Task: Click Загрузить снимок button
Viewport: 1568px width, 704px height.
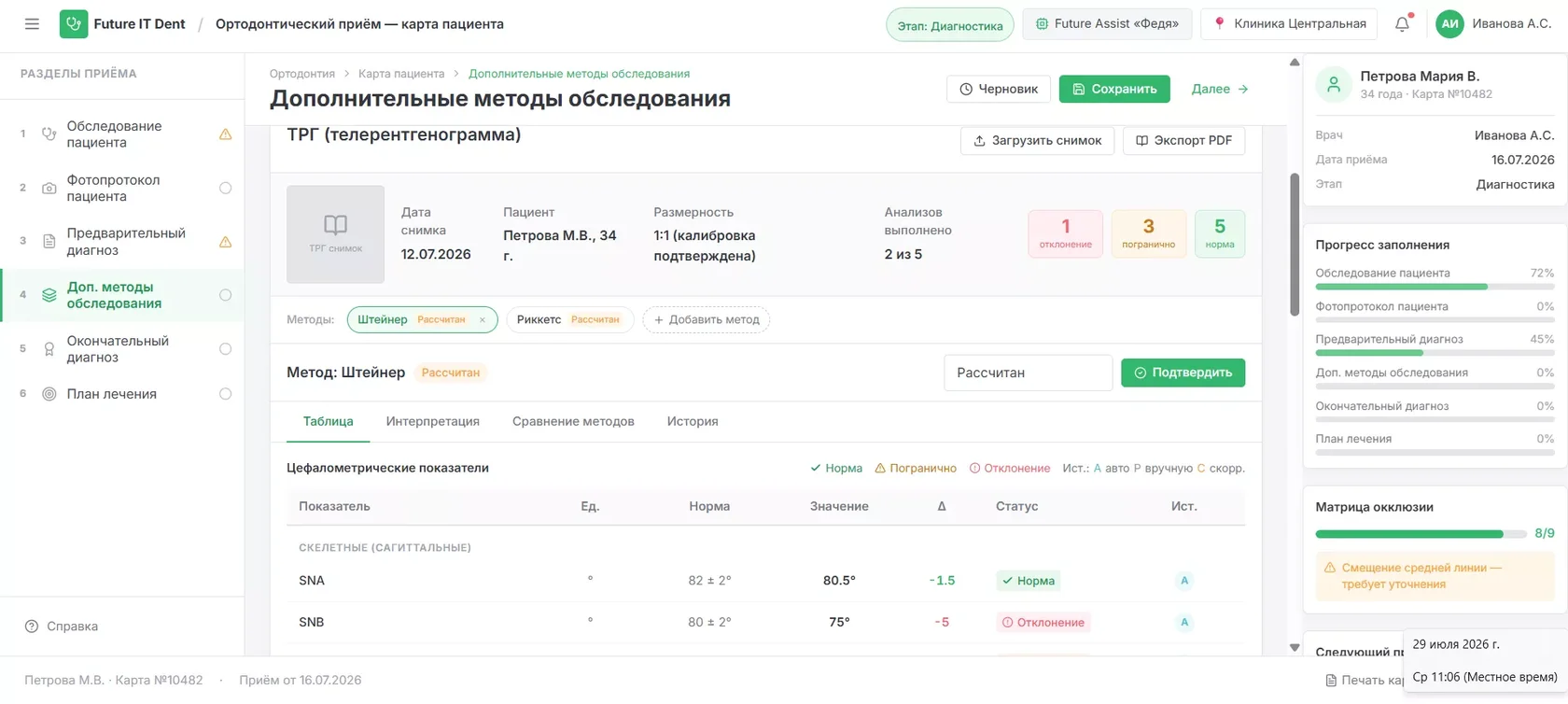Action: click(1037, 141)
